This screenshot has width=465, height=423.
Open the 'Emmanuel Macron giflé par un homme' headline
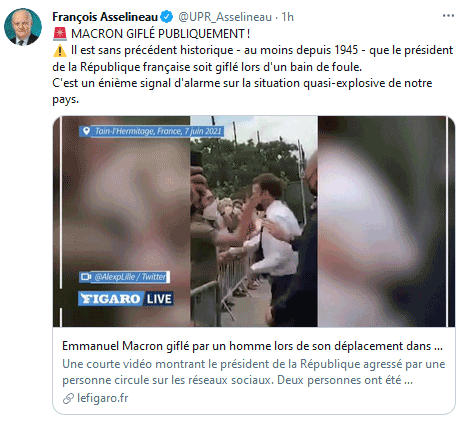tap(252, 346)
